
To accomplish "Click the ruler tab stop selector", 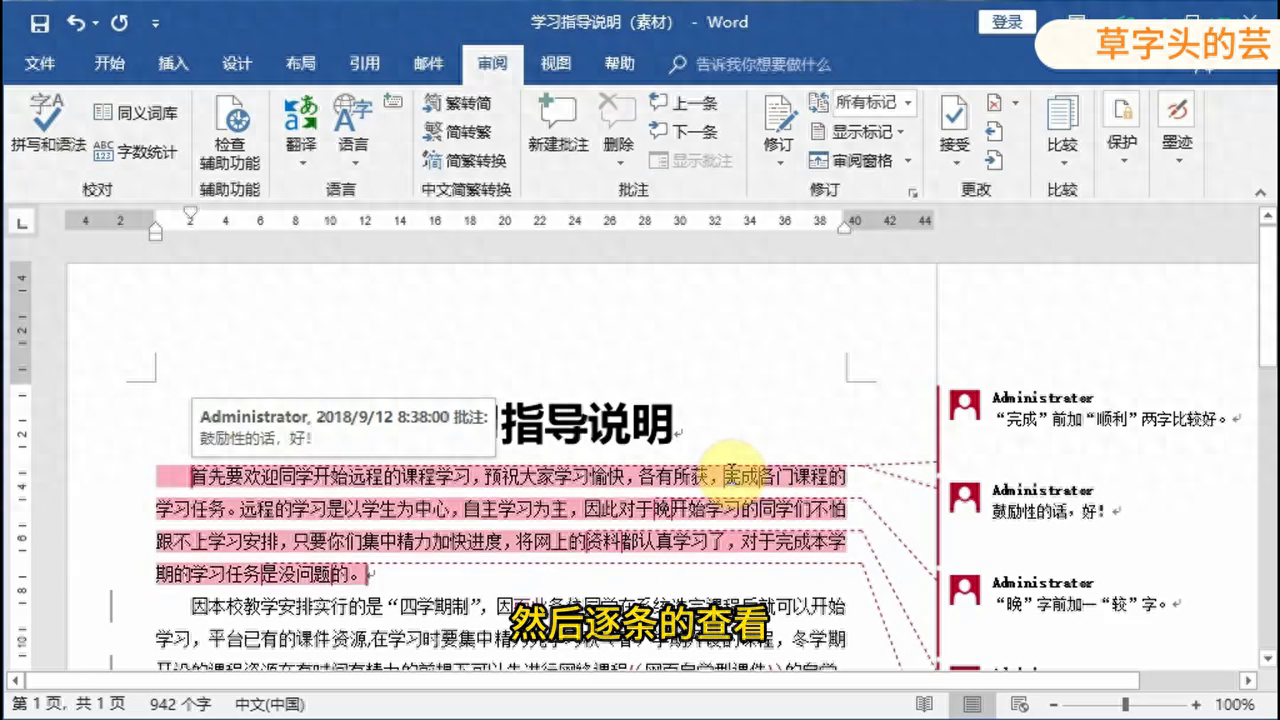I will point(23,222).
